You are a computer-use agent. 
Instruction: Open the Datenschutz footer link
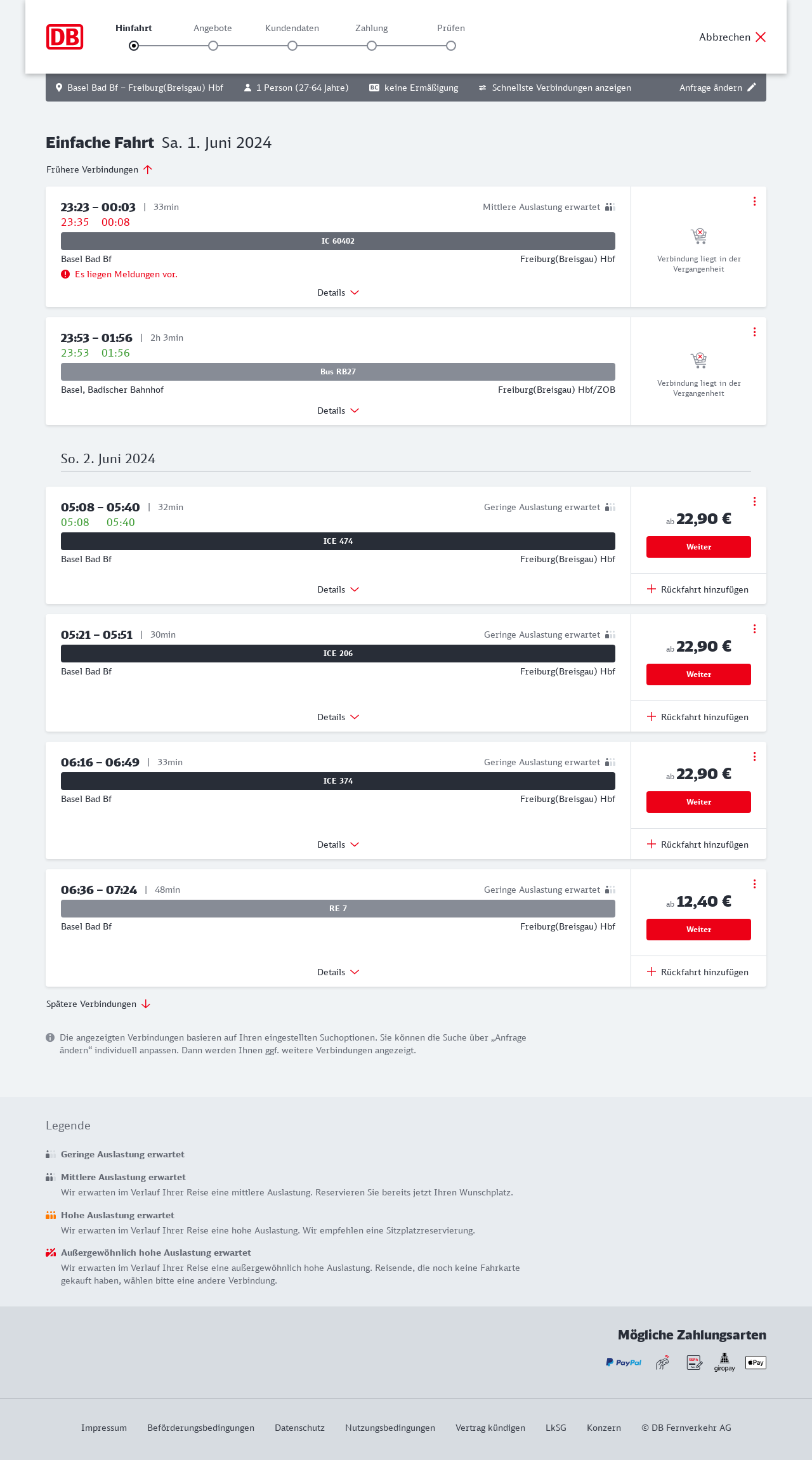pos(299,1428)
